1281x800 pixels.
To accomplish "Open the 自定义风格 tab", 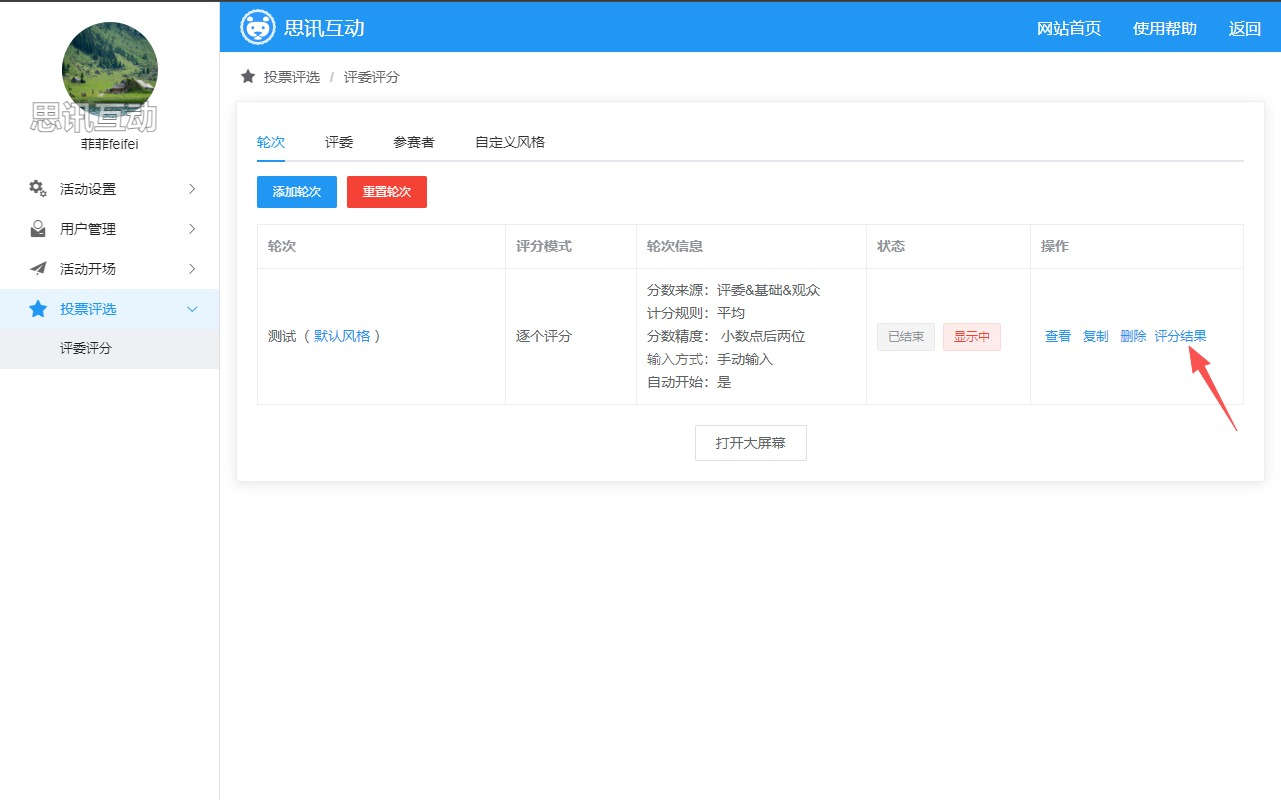I will tap(510, 142).
